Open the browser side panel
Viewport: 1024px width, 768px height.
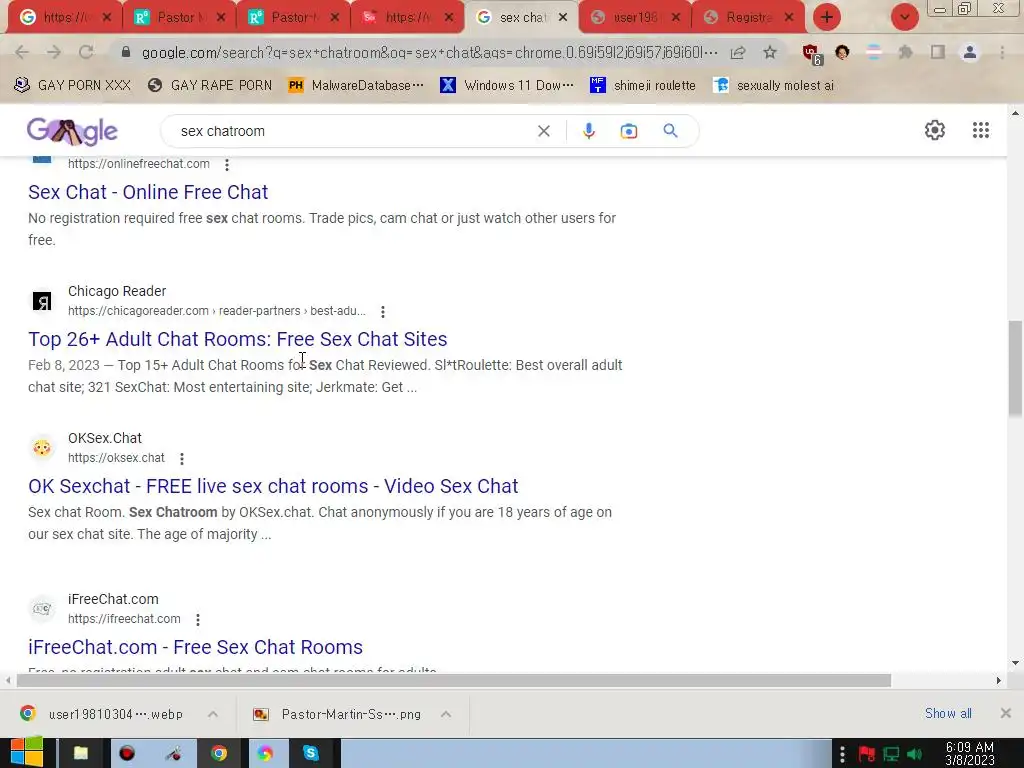tap(938, 52)
